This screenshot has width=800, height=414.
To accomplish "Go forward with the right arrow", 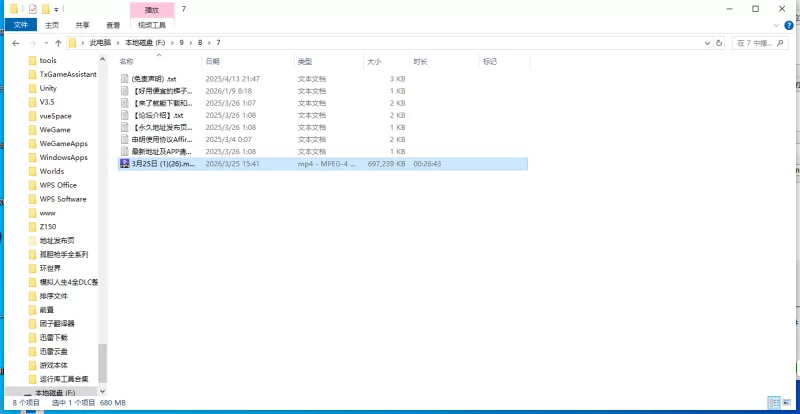I will click(x=33, y=43).
